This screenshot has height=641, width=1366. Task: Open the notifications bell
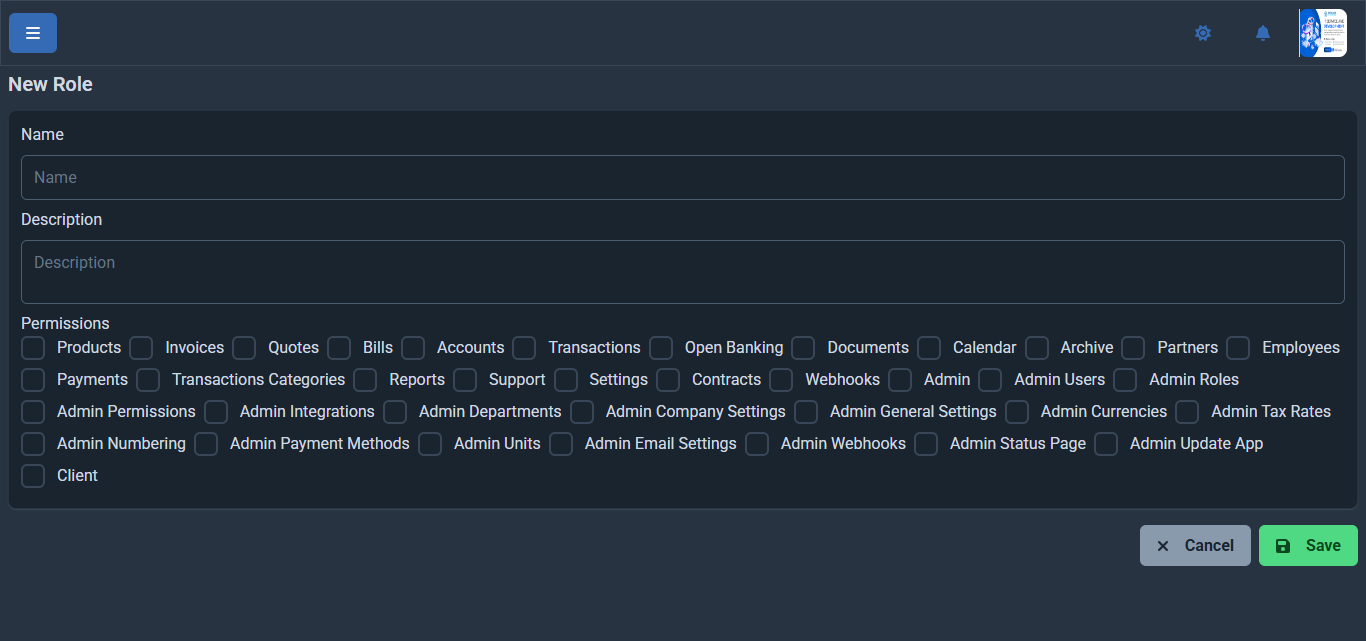1263,33
